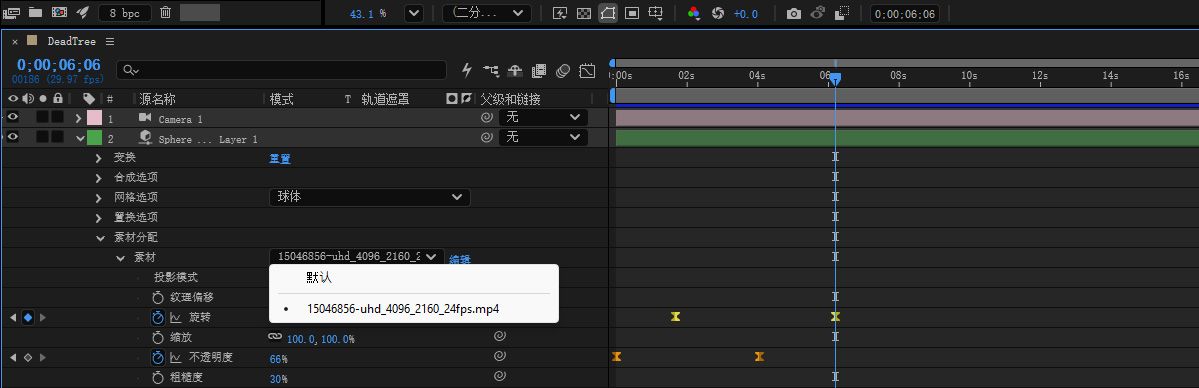Toggle the transparency grid icon
1199x388 pixels.
pyautogui.click(x=583, y=13)
